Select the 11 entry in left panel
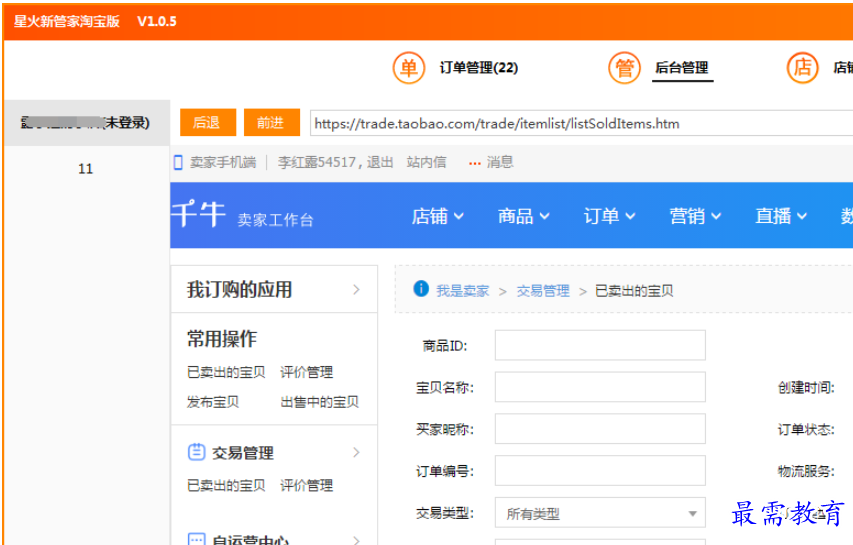 [x=85, y=169]
